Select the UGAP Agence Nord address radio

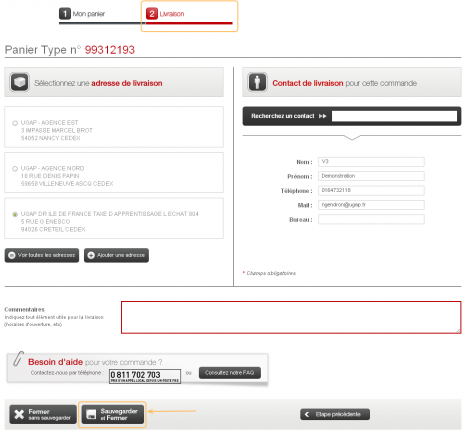pos(15,169)
